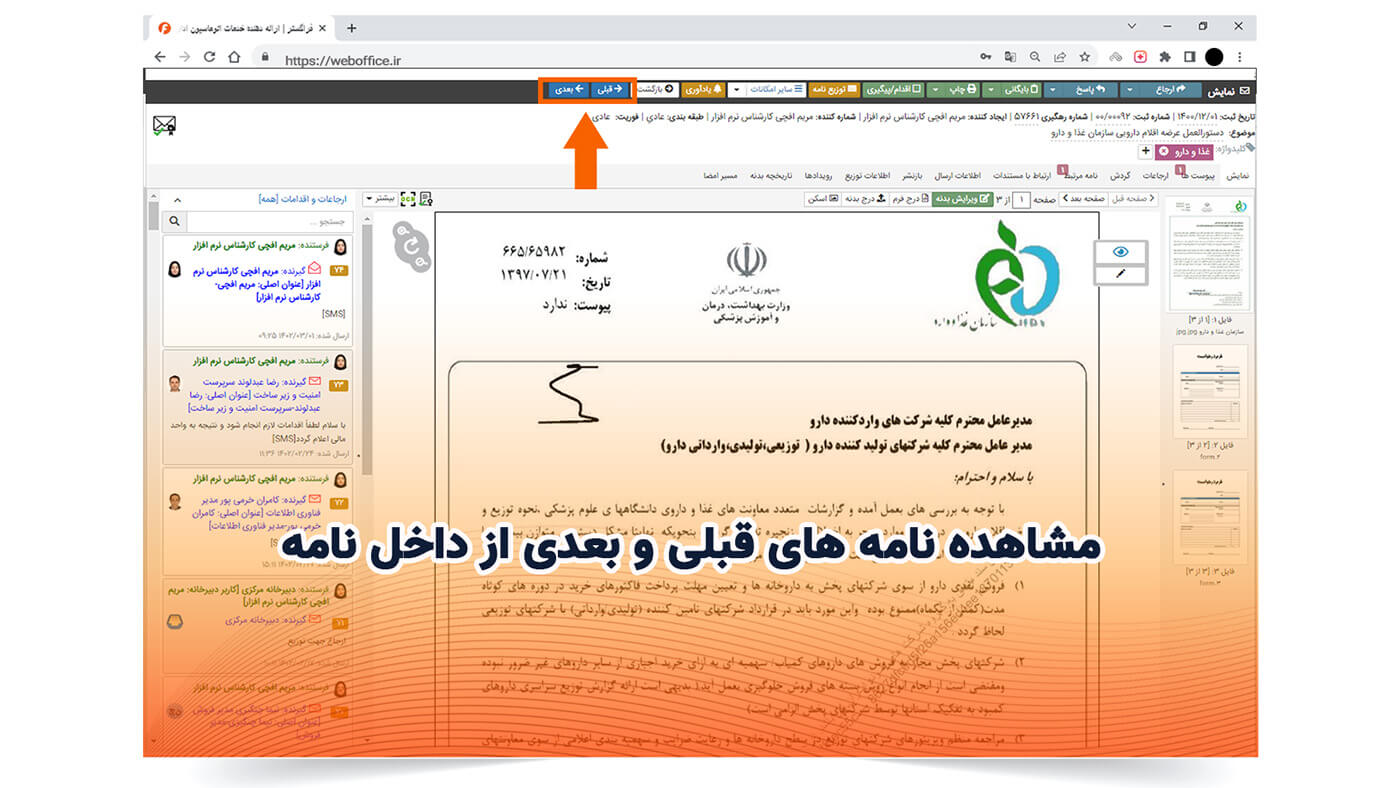Collapse the ارجاعات و اقدامات panel chevron
Image resolution: width=1400 pixels, height=788 pixels.
click(177, 200)
